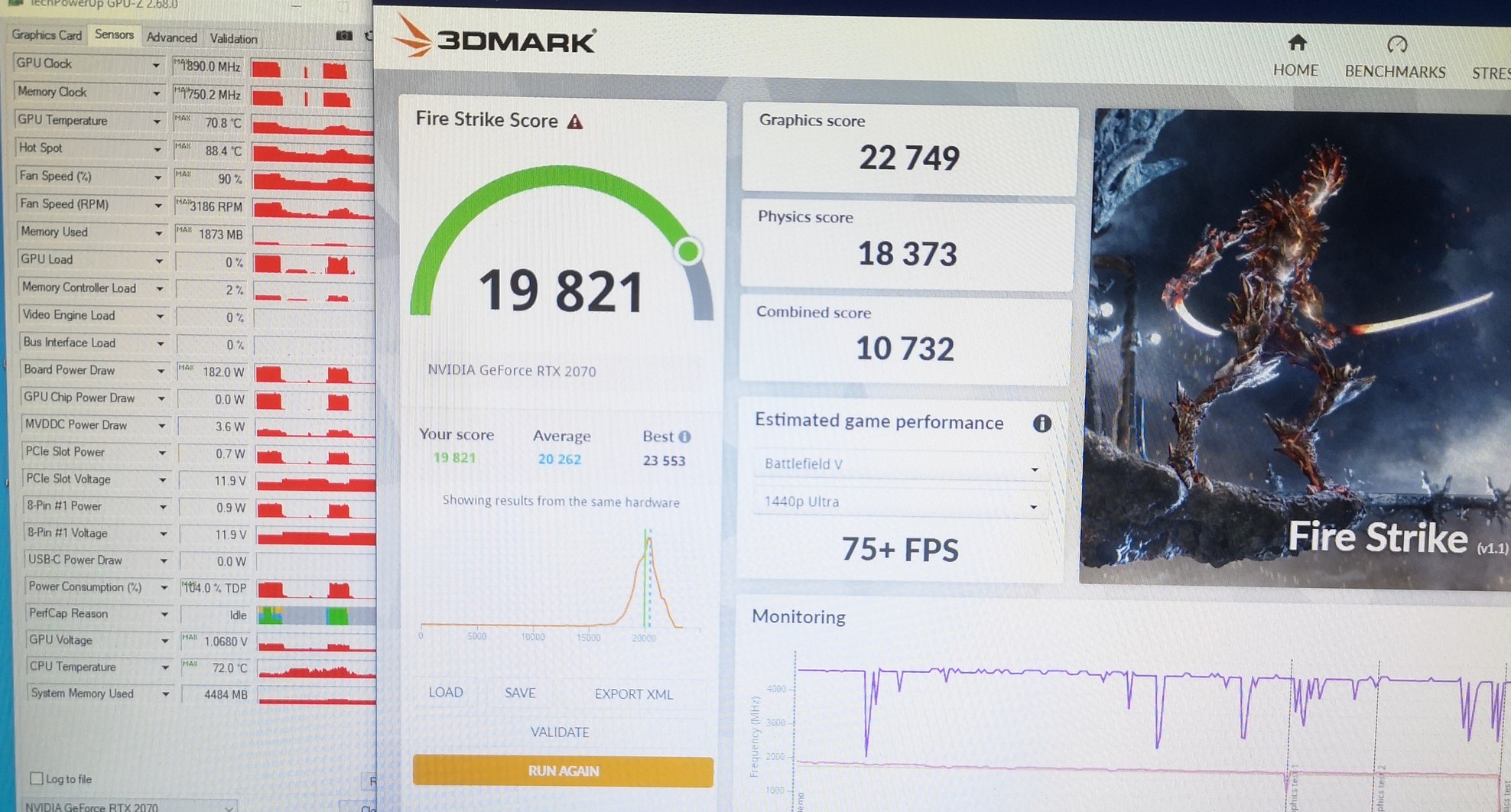Click the Average score 20 262

coord(559,460)
